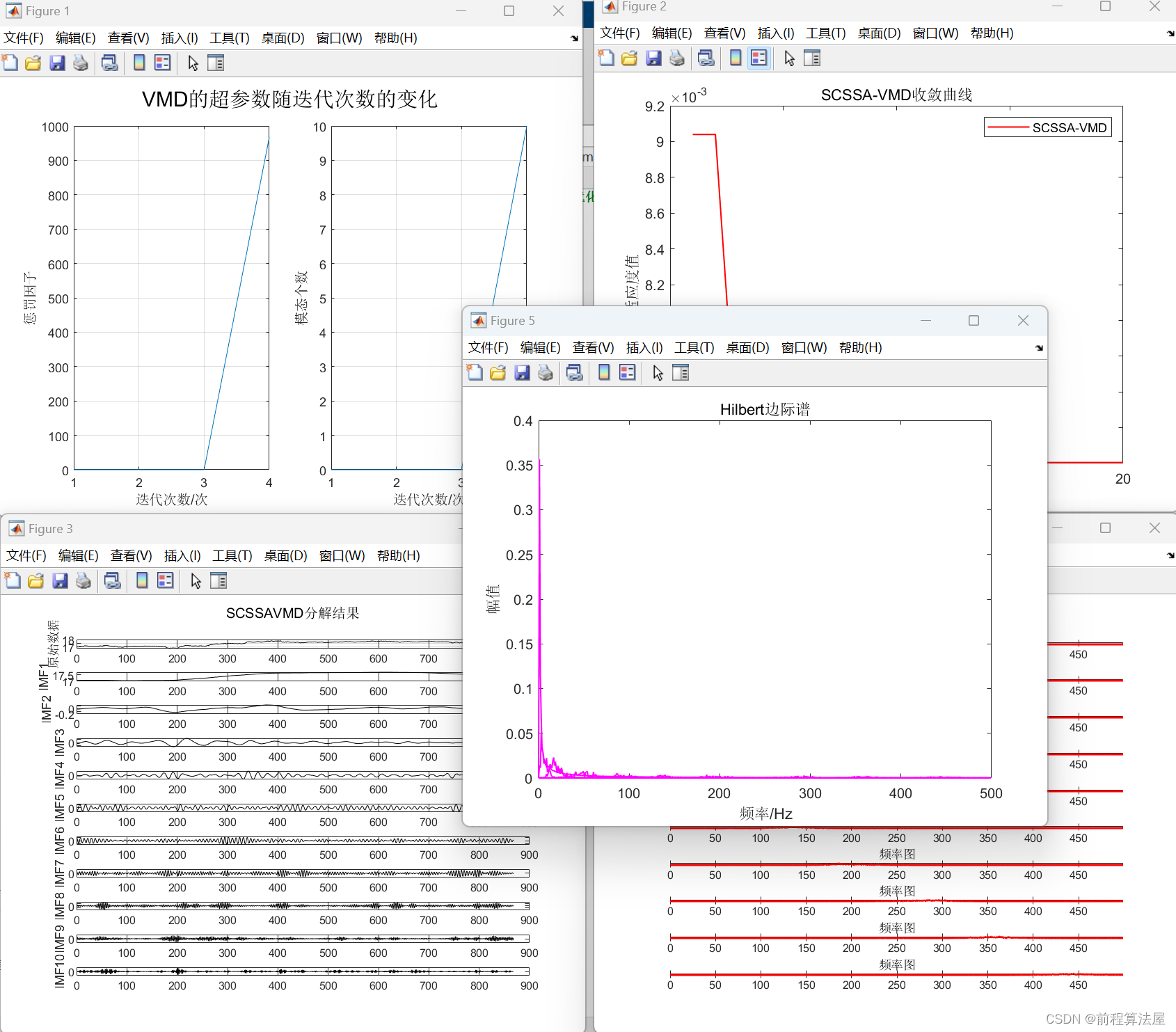Expand the dock arrow in Figure 5 menu bar
The width and height of the screenshot is (1176, 1032).
(x=1039, y=348)
